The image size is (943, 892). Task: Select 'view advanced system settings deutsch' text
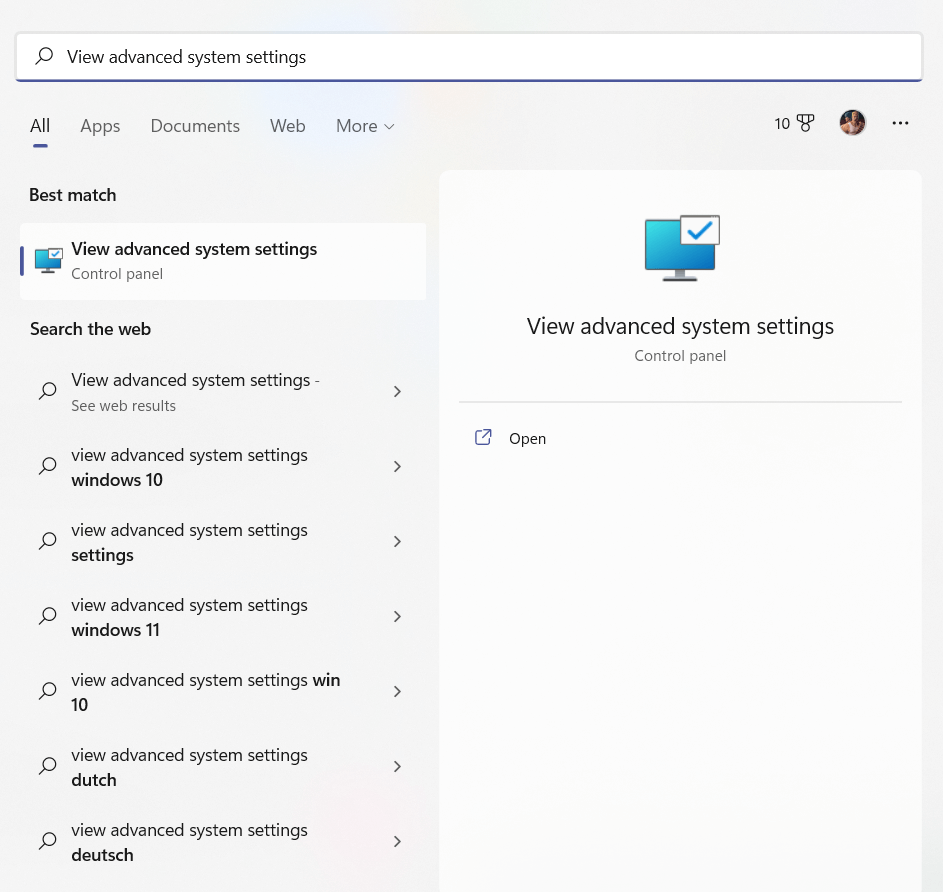click(189, 841)
